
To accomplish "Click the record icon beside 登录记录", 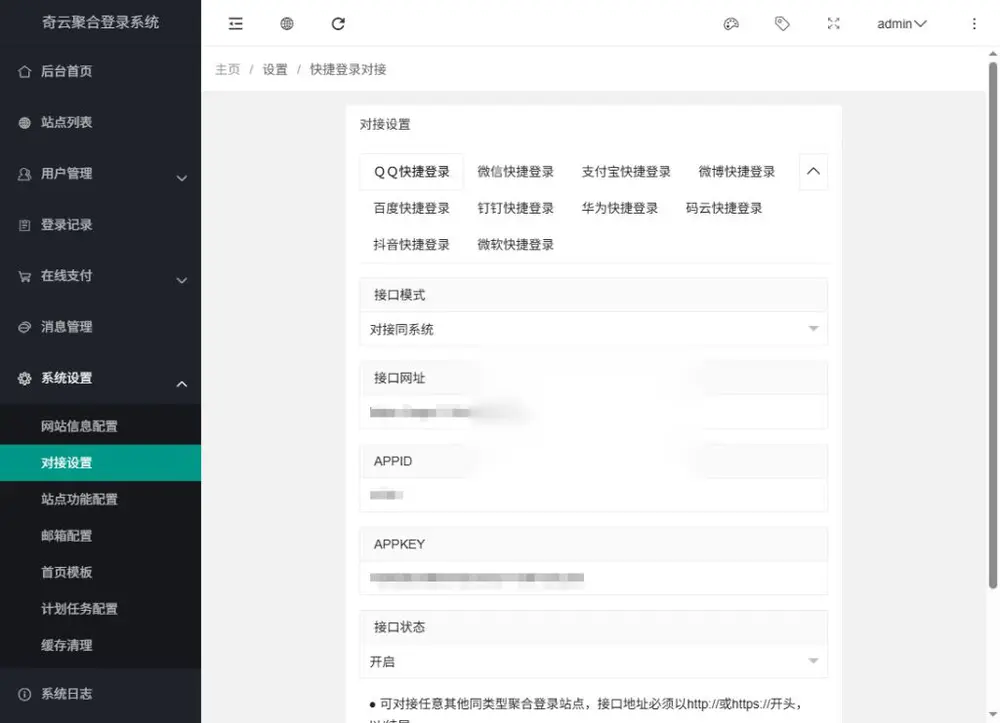I will pos(24,225).
